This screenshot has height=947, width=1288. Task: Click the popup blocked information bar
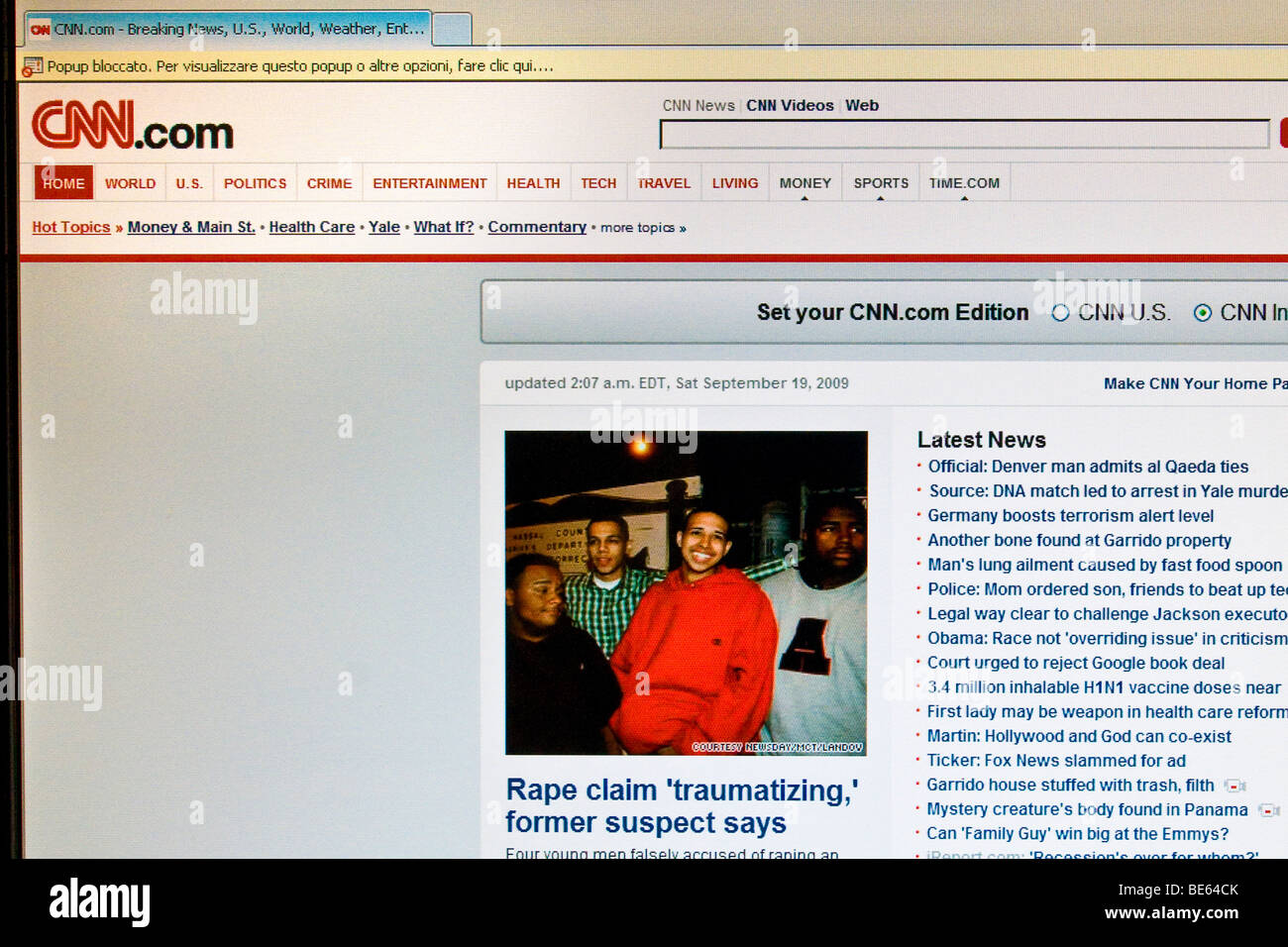coord(654,66)
